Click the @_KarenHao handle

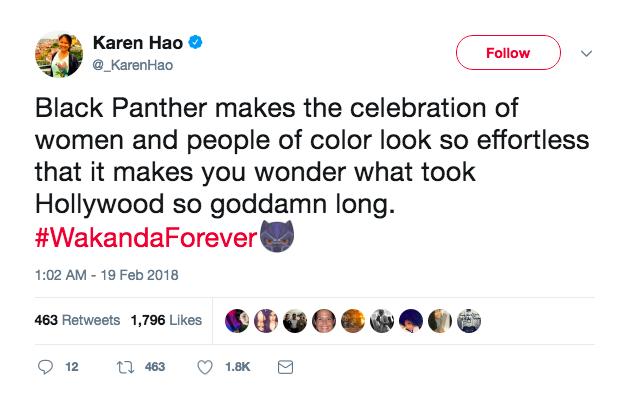click(x=125, y=63)
